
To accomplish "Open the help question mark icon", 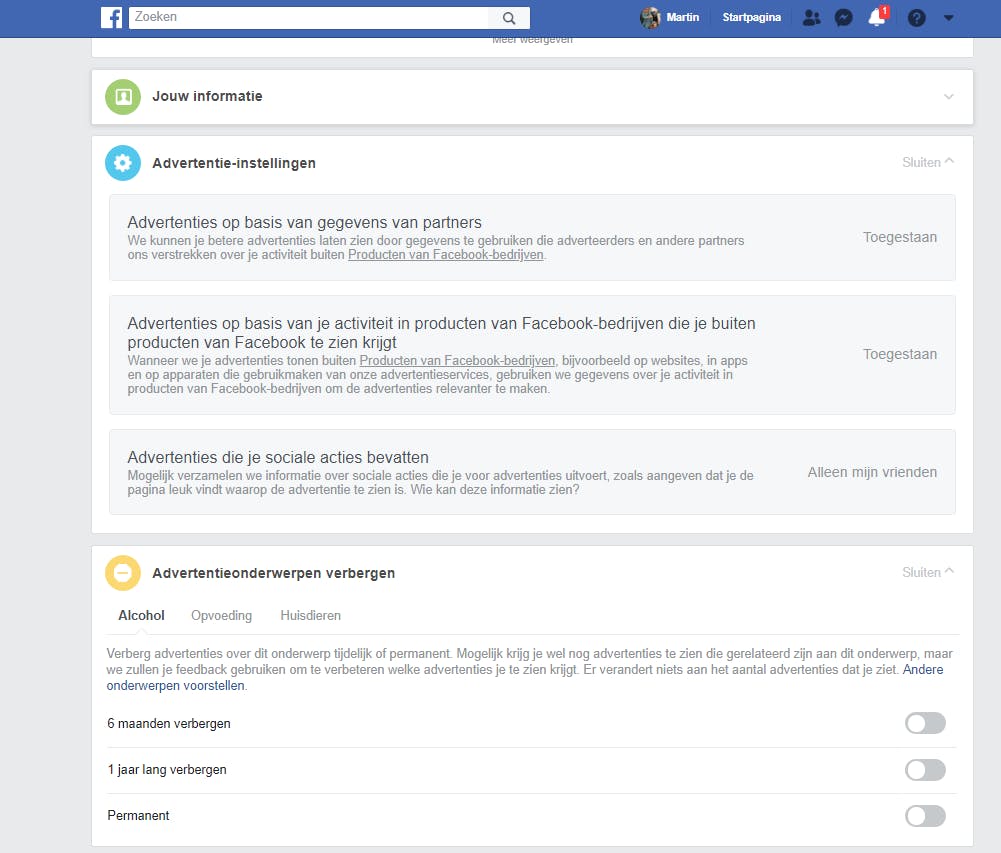I will click(x=916, y=18).
